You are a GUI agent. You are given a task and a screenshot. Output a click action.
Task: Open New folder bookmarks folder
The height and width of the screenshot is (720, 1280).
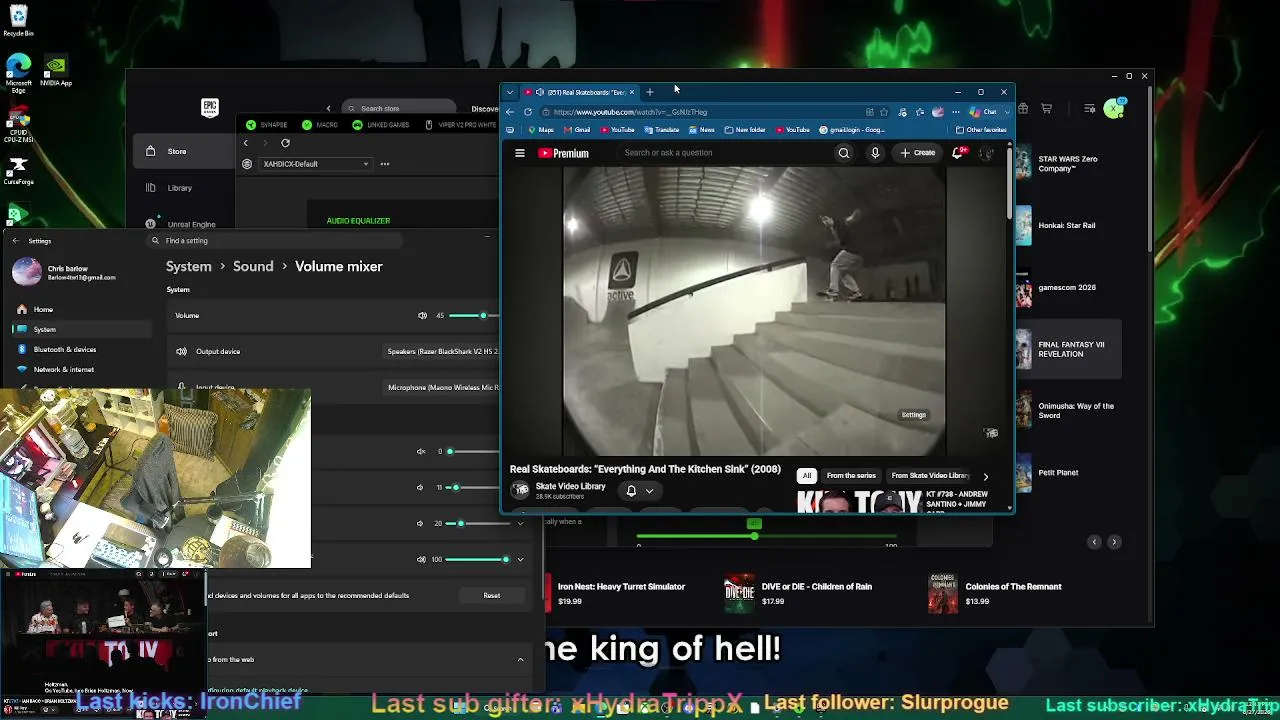tap(745, 130)
